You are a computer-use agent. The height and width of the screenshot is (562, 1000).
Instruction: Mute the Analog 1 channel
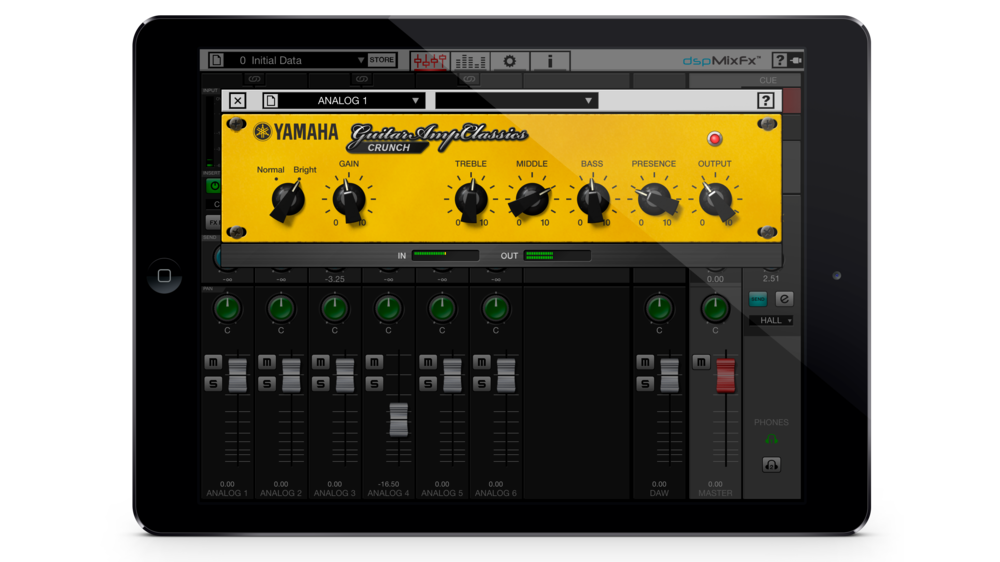(x=213, y=362)
